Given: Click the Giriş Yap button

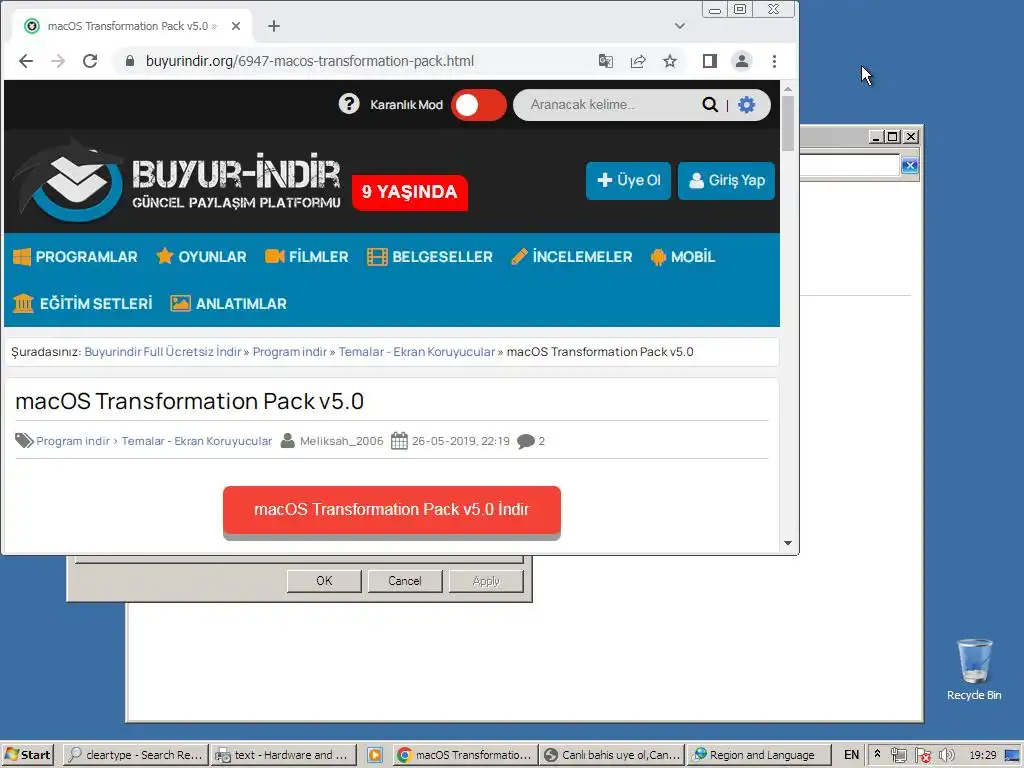Looking at the screenshot, I should pos(726,180).
